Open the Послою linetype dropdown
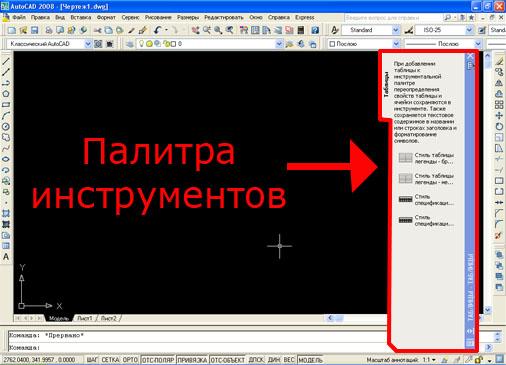Viewport: 506px width, 365px height. (x=478, y=44)
